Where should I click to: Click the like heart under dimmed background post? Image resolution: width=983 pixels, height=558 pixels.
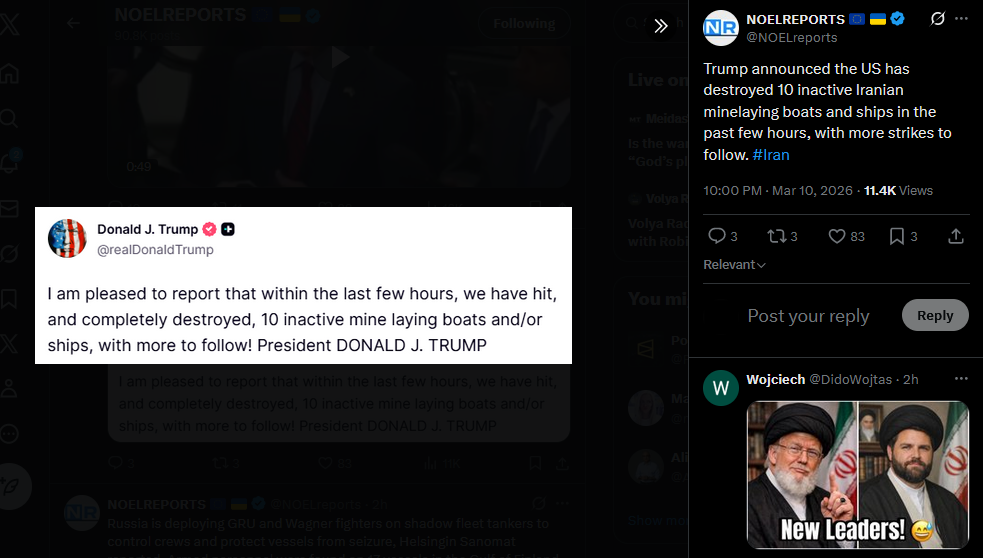325,463
